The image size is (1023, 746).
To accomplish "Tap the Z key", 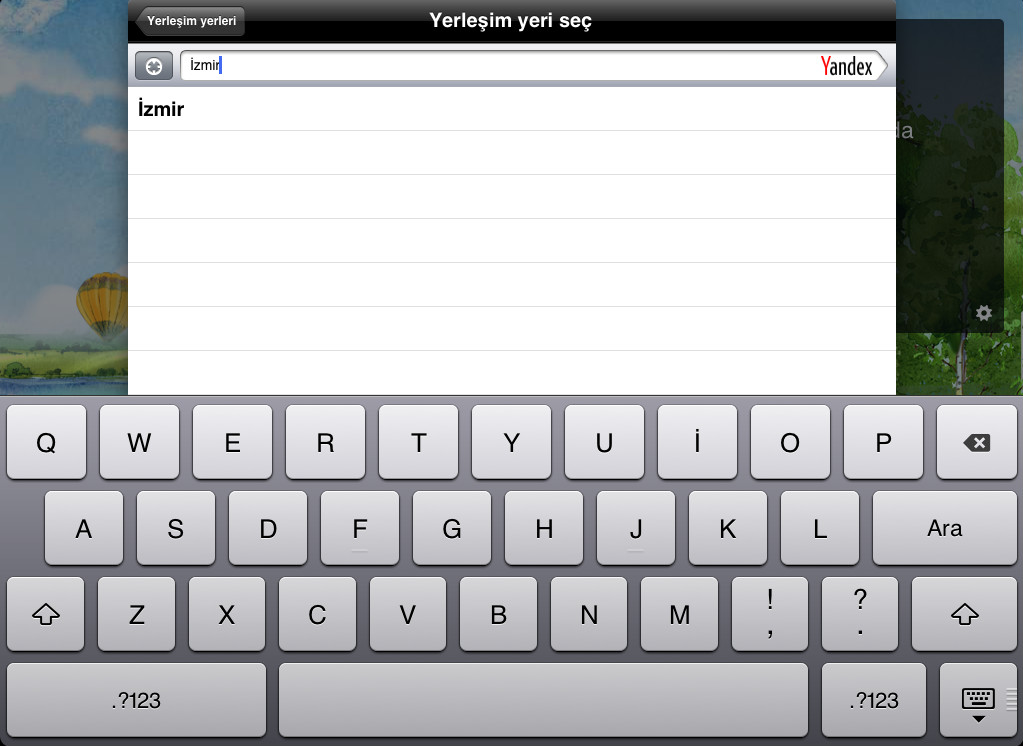I will 136,614.
